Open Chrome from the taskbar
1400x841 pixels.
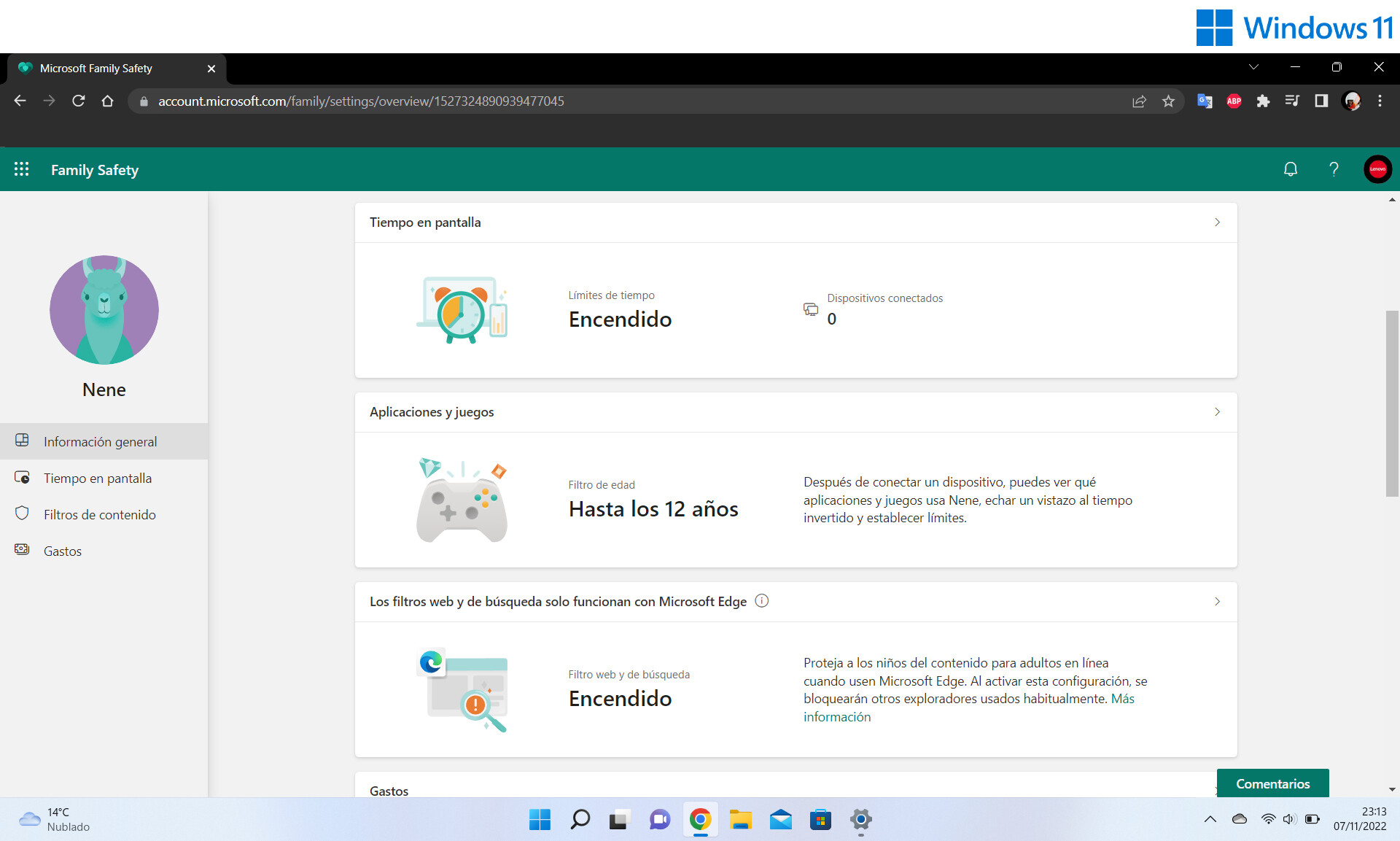(x=699, y=820)
